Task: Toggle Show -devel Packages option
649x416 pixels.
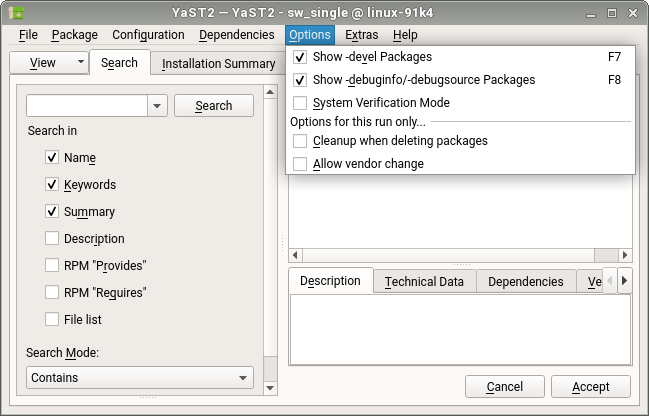Action: click(301, 58)
